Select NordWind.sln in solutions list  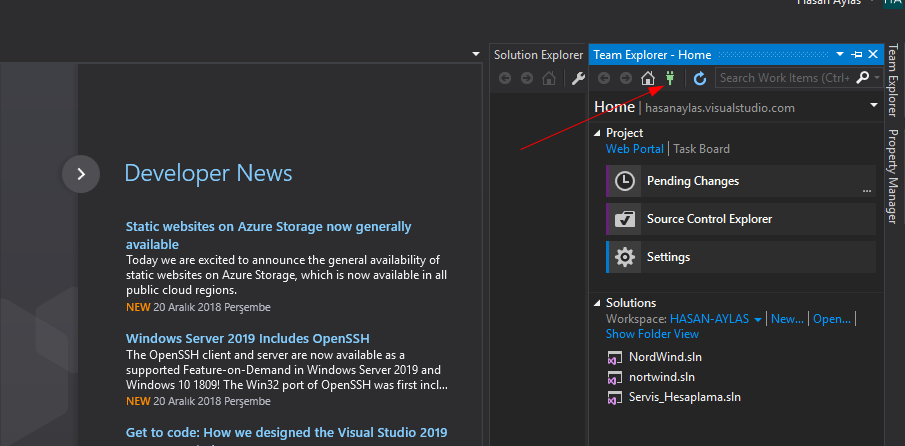665,357
